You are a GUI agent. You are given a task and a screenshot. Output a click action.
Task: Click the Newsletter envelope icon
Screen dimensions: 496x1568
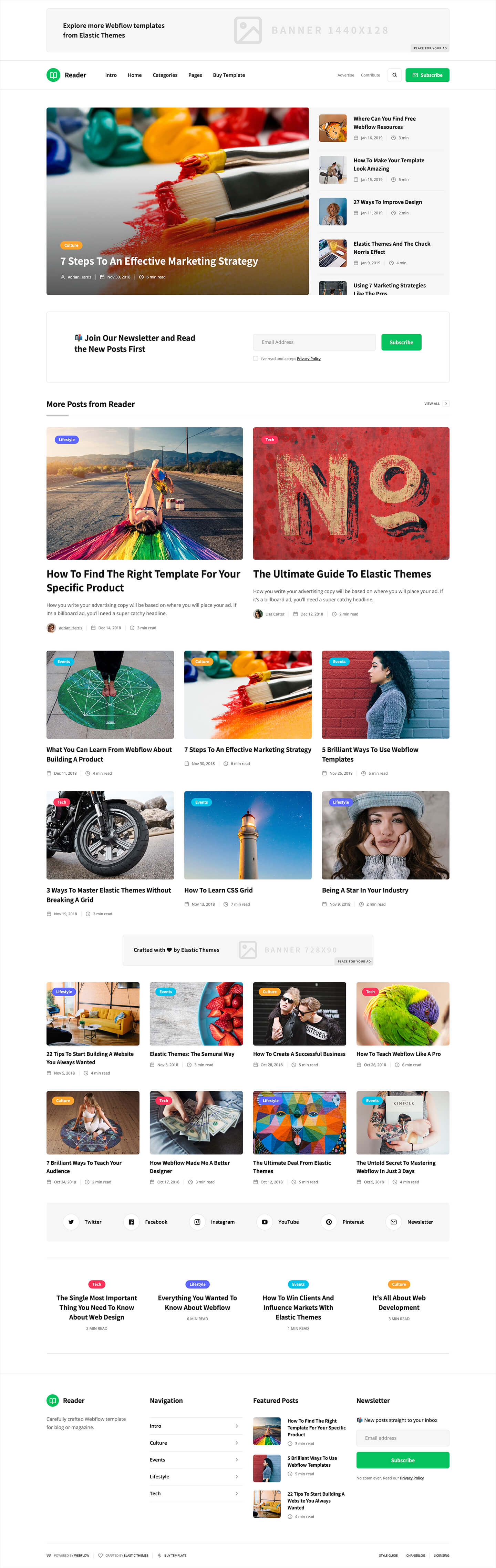click(x=394, y=1222)
